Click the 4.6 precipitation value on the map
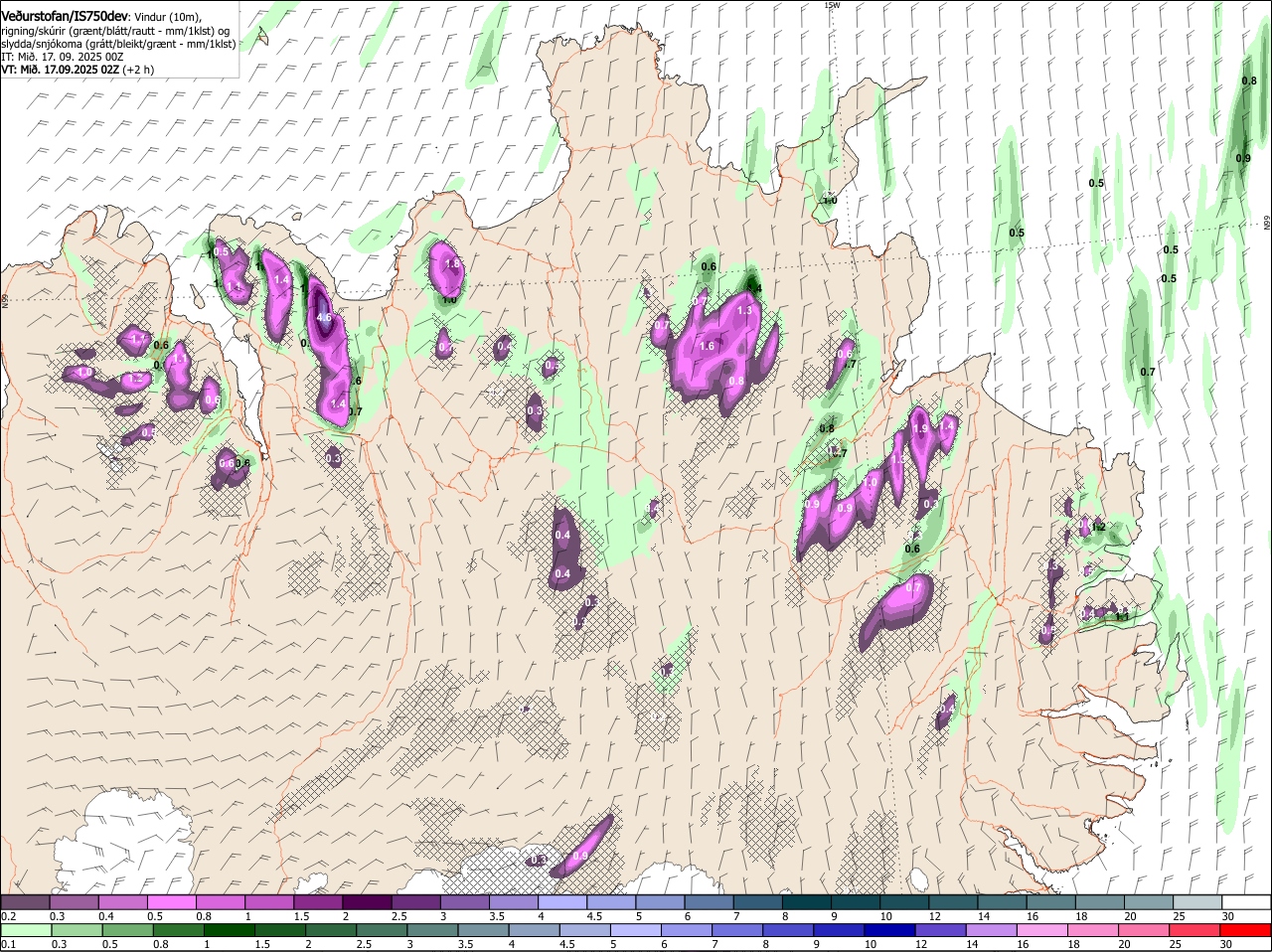The height and width of the screenshot is (952, 1272). coord(323,317)
